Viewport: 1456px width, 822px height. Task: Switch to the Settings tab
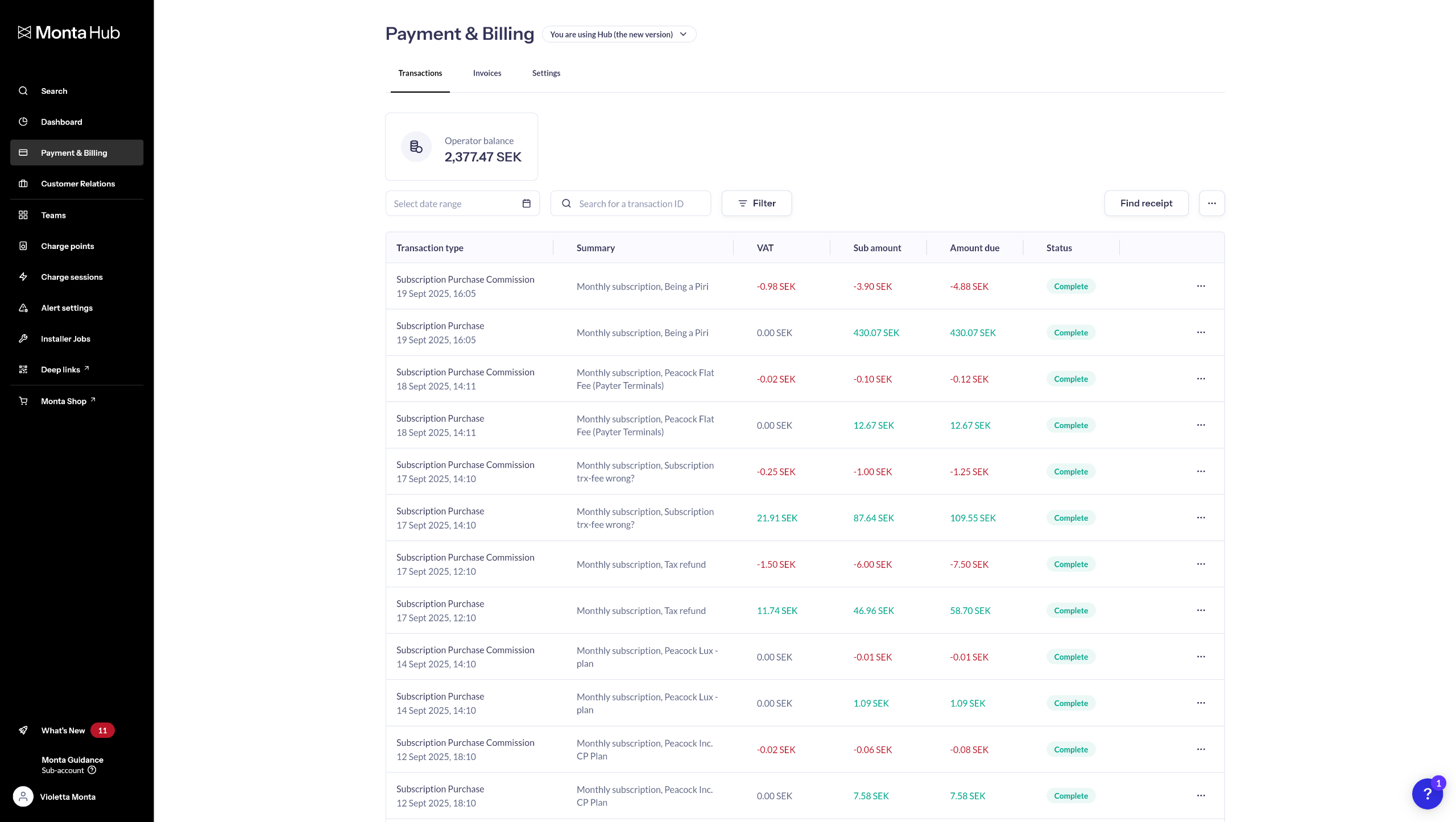click(546, 73)
